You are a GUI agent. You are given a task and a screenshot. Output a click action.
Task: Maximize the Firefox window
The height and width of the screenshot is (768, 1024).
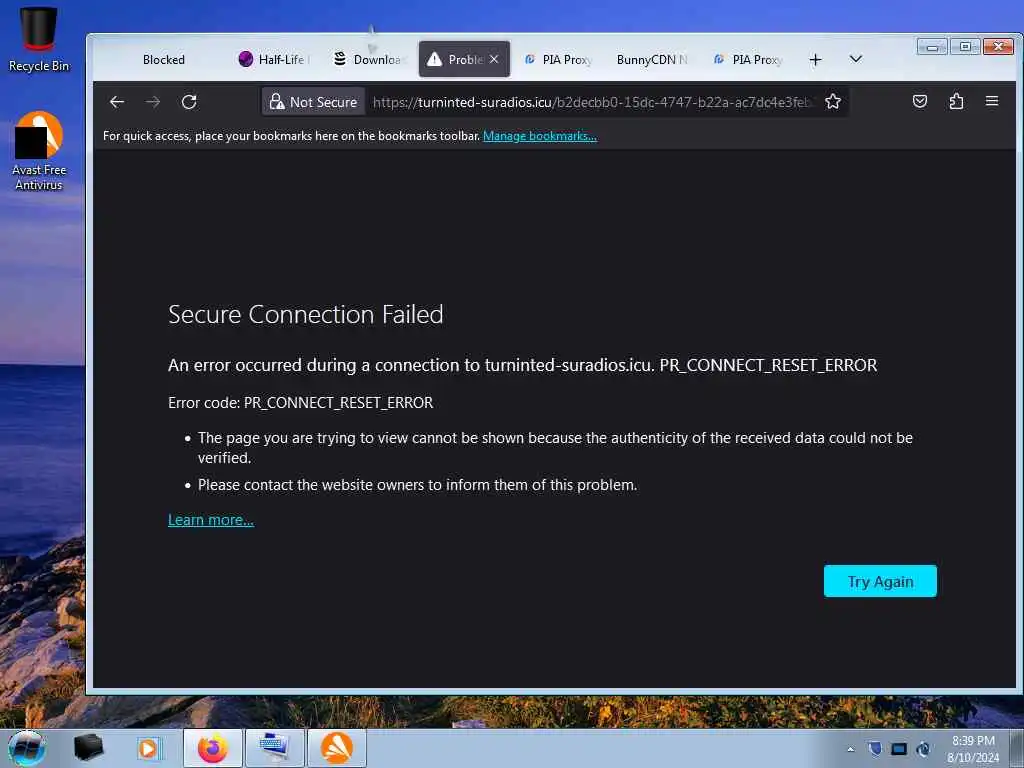(965, 46)
